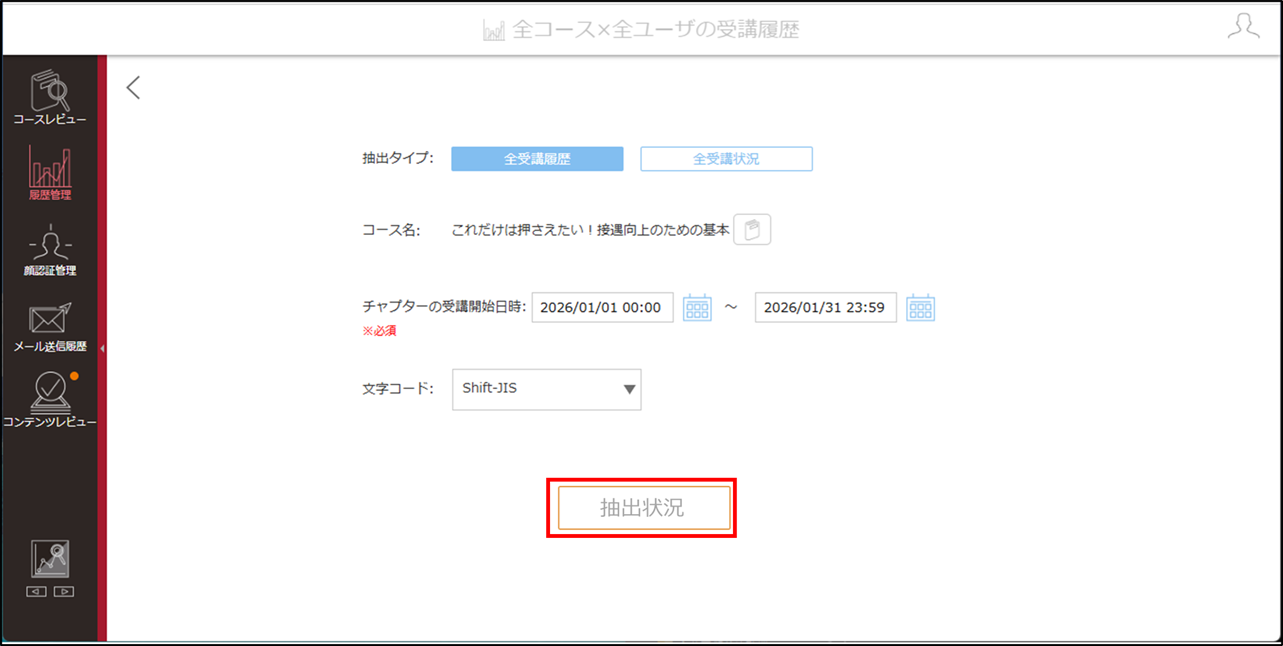Viewport: 1283px width, 646px height.
Task: Click end date field 2026/01/31 23:59
Action: coord(826,308)
